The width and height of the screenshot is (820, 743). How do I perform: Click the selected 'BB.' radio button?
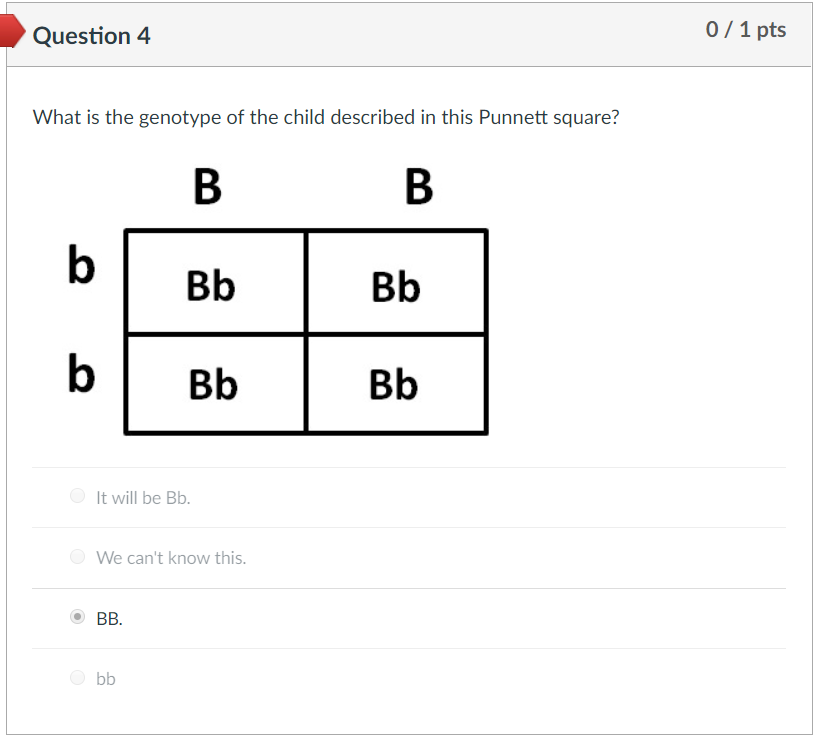pyautogui.click(x=78, y=618)
